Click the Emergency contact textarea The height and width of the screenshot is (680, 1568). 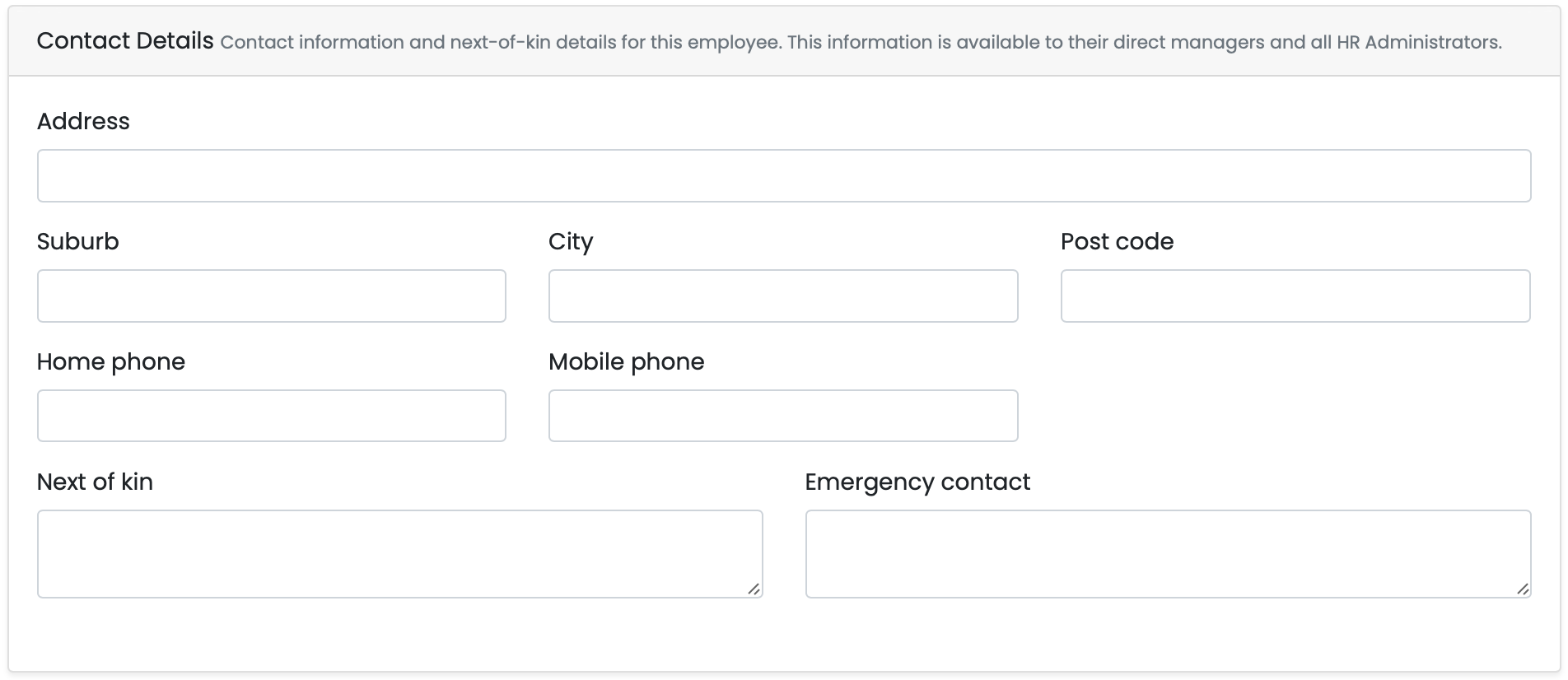[x=1167, y=553]
